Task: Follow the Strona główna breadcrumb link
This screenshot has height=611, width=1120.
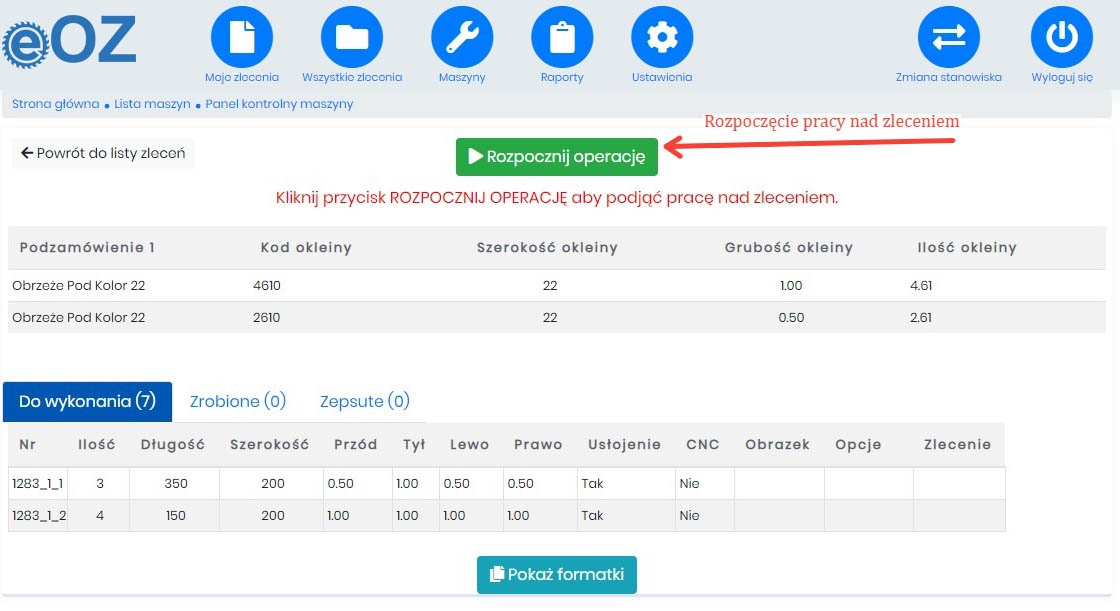Action: 55,104
